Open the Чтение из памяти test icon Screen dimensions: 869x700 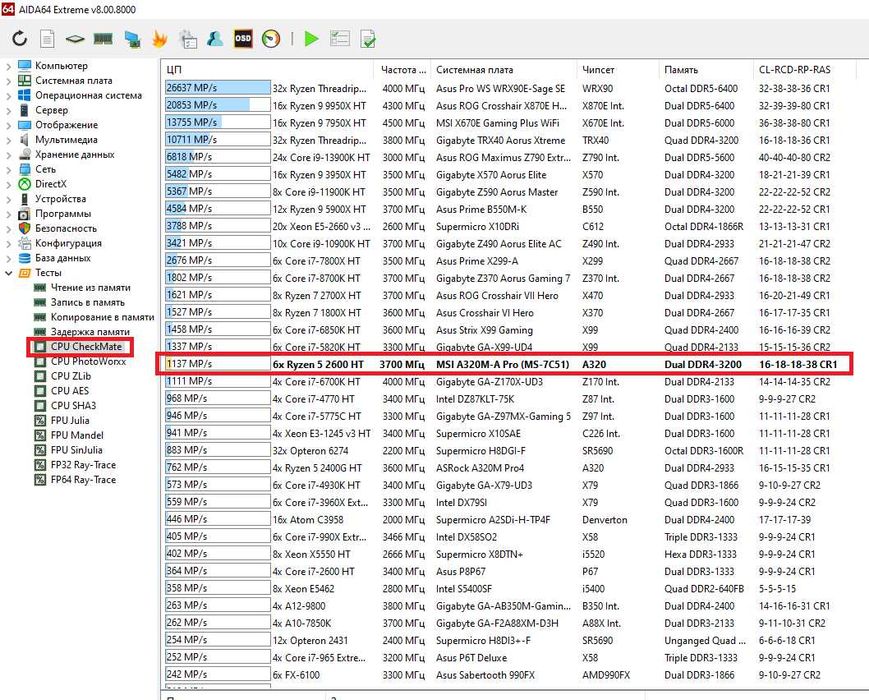[x=40, y=287]
